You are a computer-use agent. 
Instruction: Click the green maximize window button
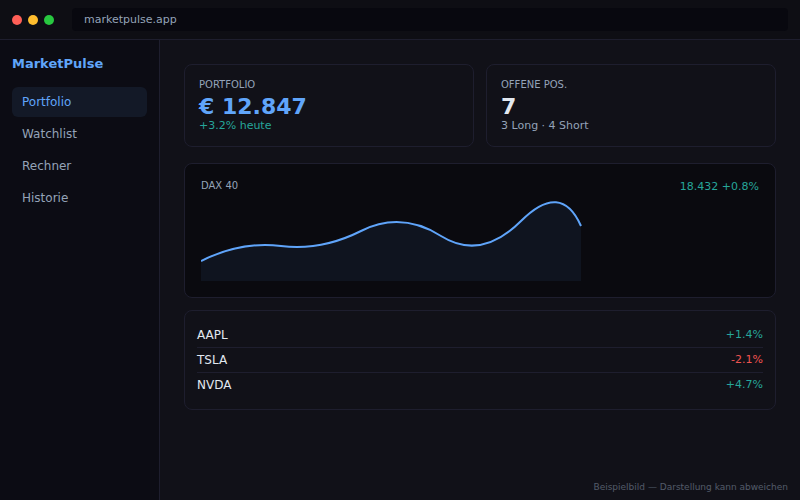(x=49, y=20)
